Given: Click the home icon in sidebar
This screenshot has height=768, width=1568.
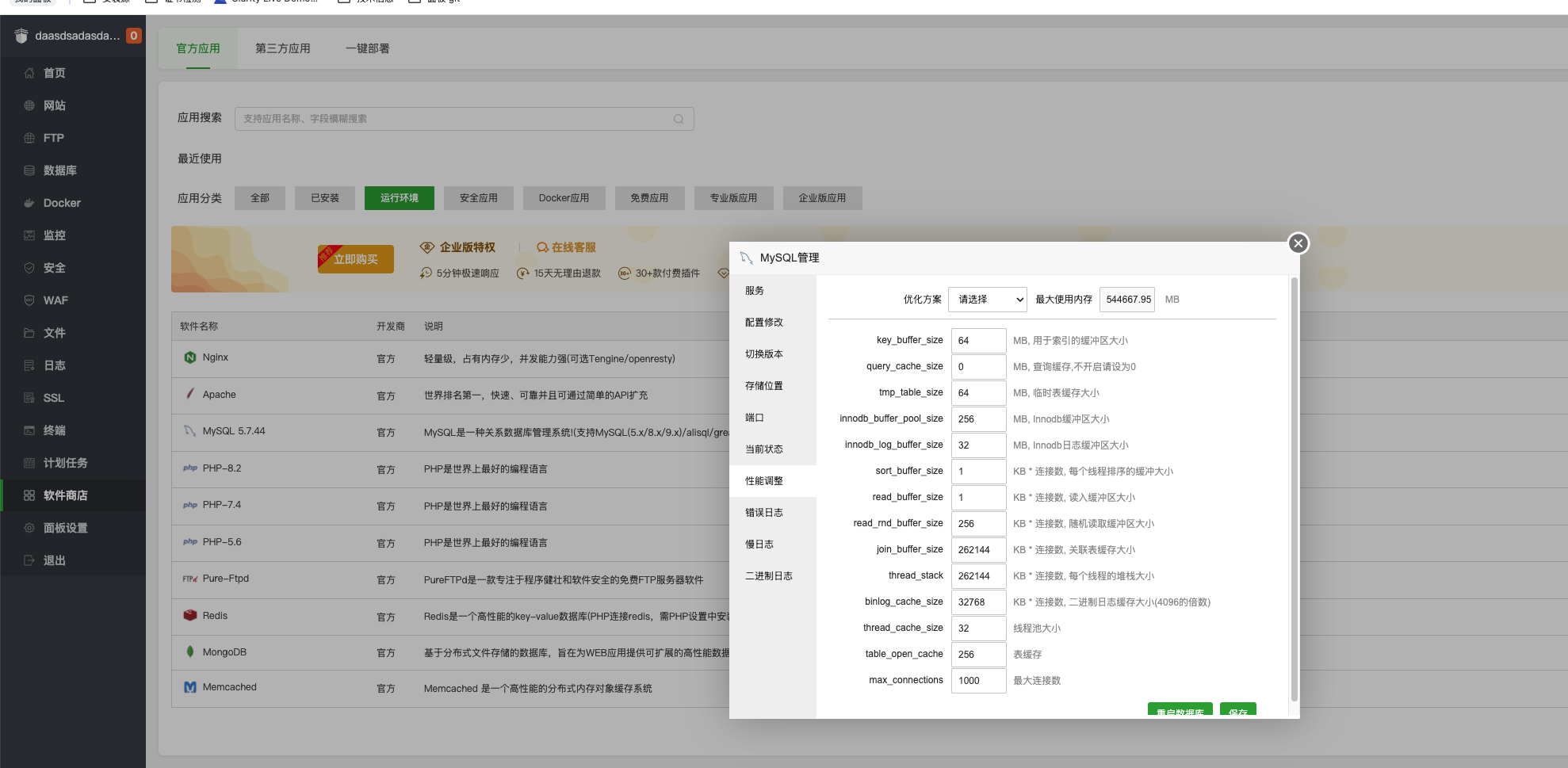Looking at the screenshot, I should point(29,73).
